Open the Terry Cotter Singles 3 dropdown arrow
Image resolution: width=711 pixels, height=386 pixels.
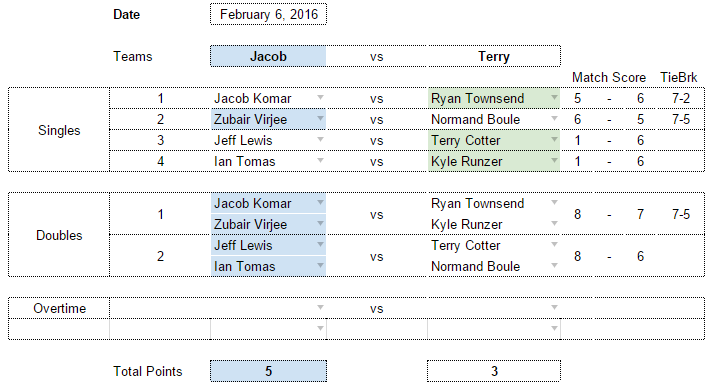tap(554, 139)
